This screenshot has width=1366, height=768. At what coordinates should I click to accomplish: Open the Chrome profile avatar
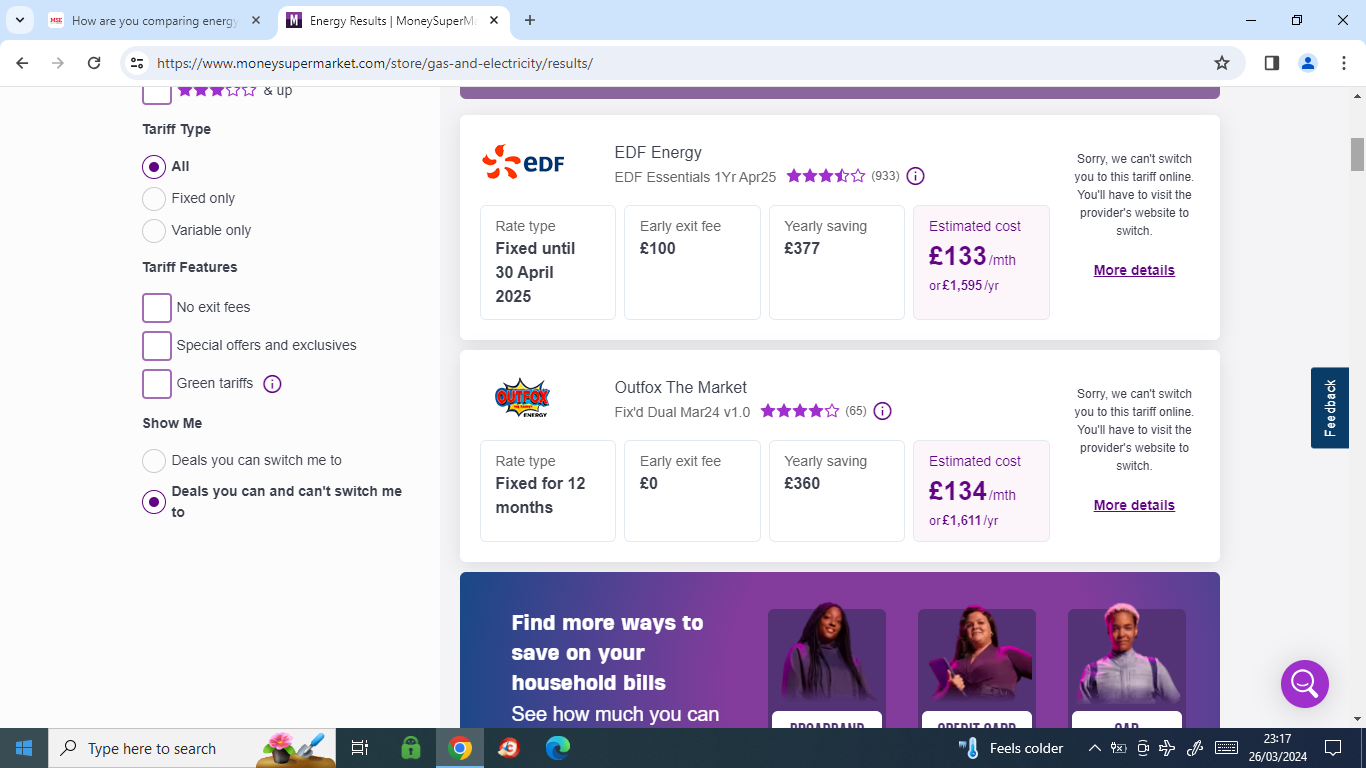1308,63
